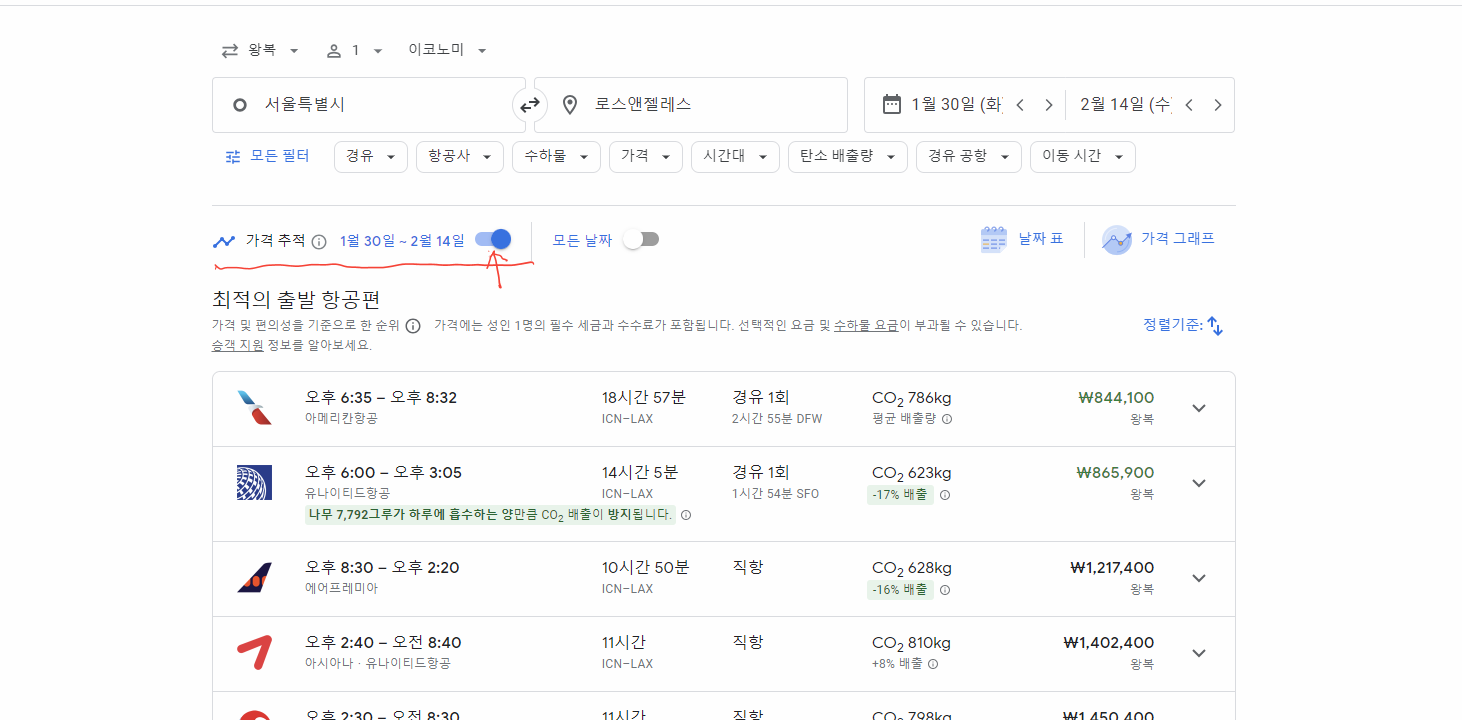
Task: Open the 탄소 배출량 emissions filter dropdown
Action: click(x=847, y=156)
